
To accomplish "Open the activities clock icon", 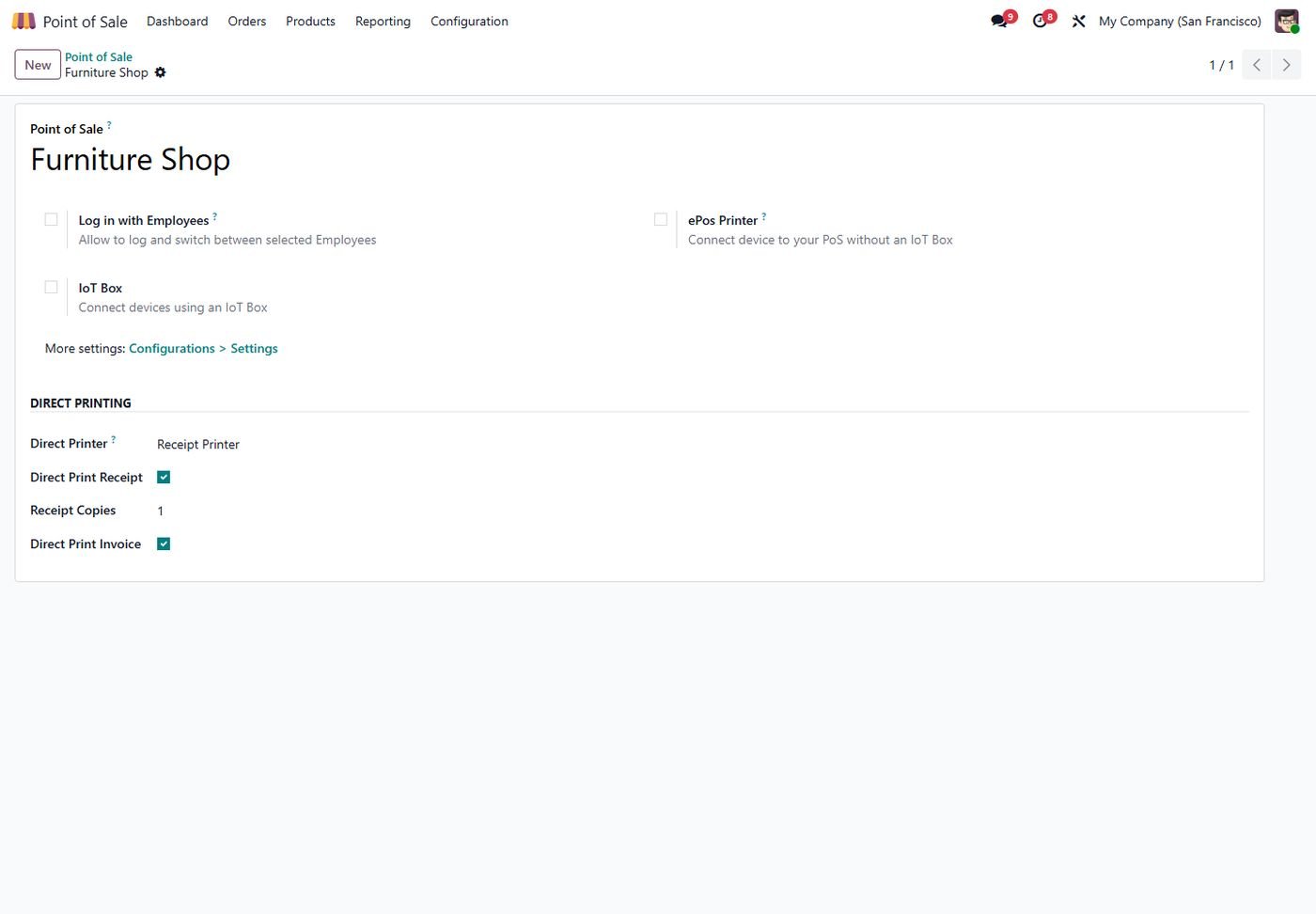I will pos(1040,21).
